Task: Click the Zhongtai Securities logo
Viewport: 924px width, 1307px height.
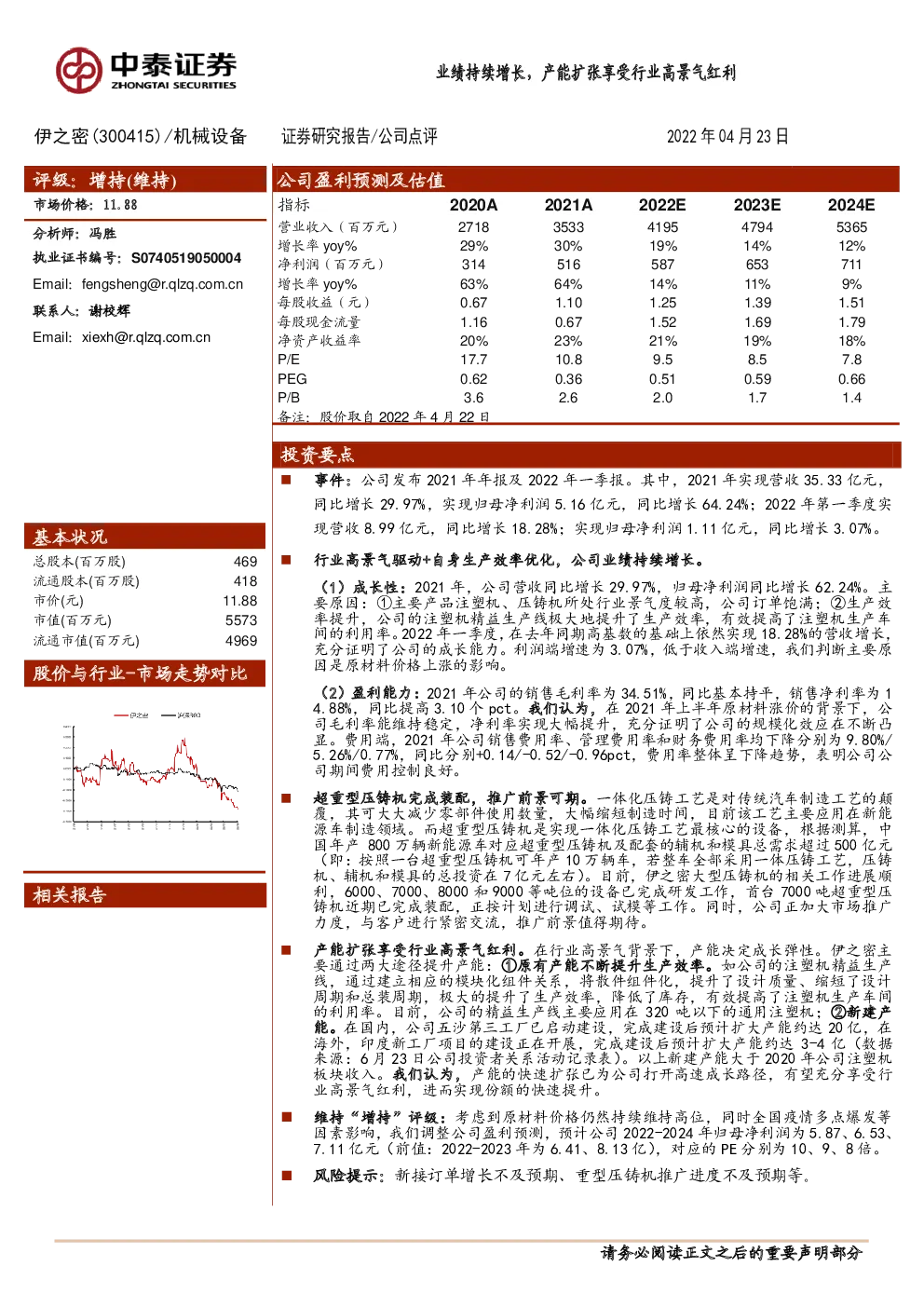Action: click(x=145, y=70)
